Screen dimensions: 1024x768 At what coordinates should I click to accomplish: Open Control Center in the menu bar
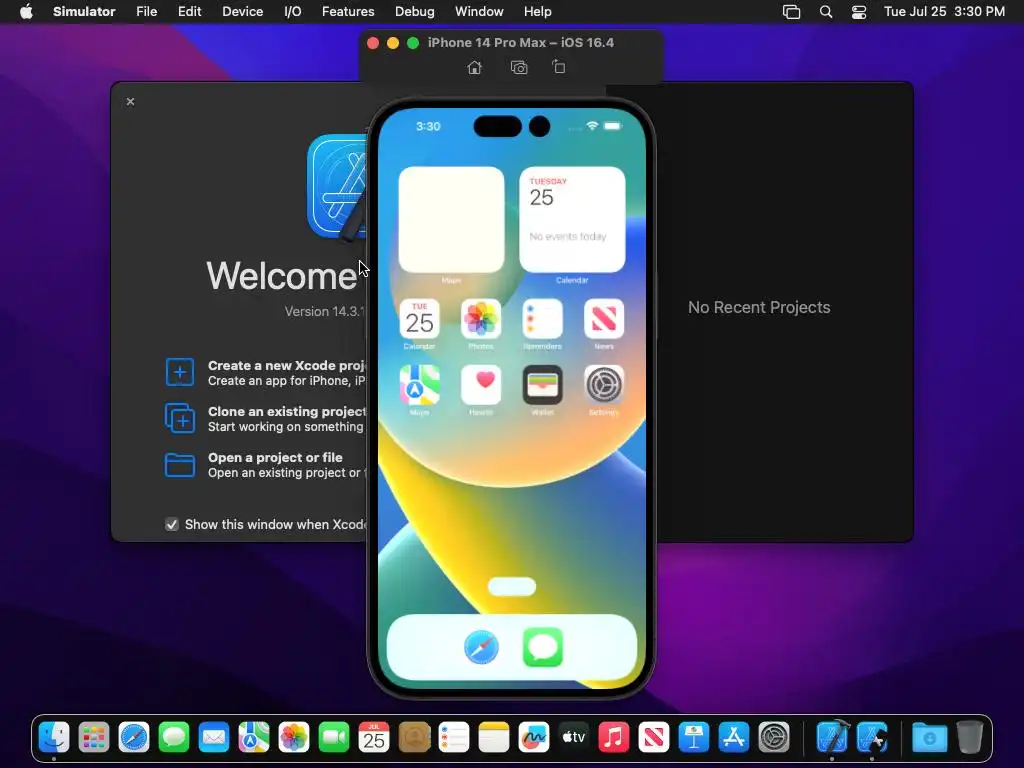(859, 12)
